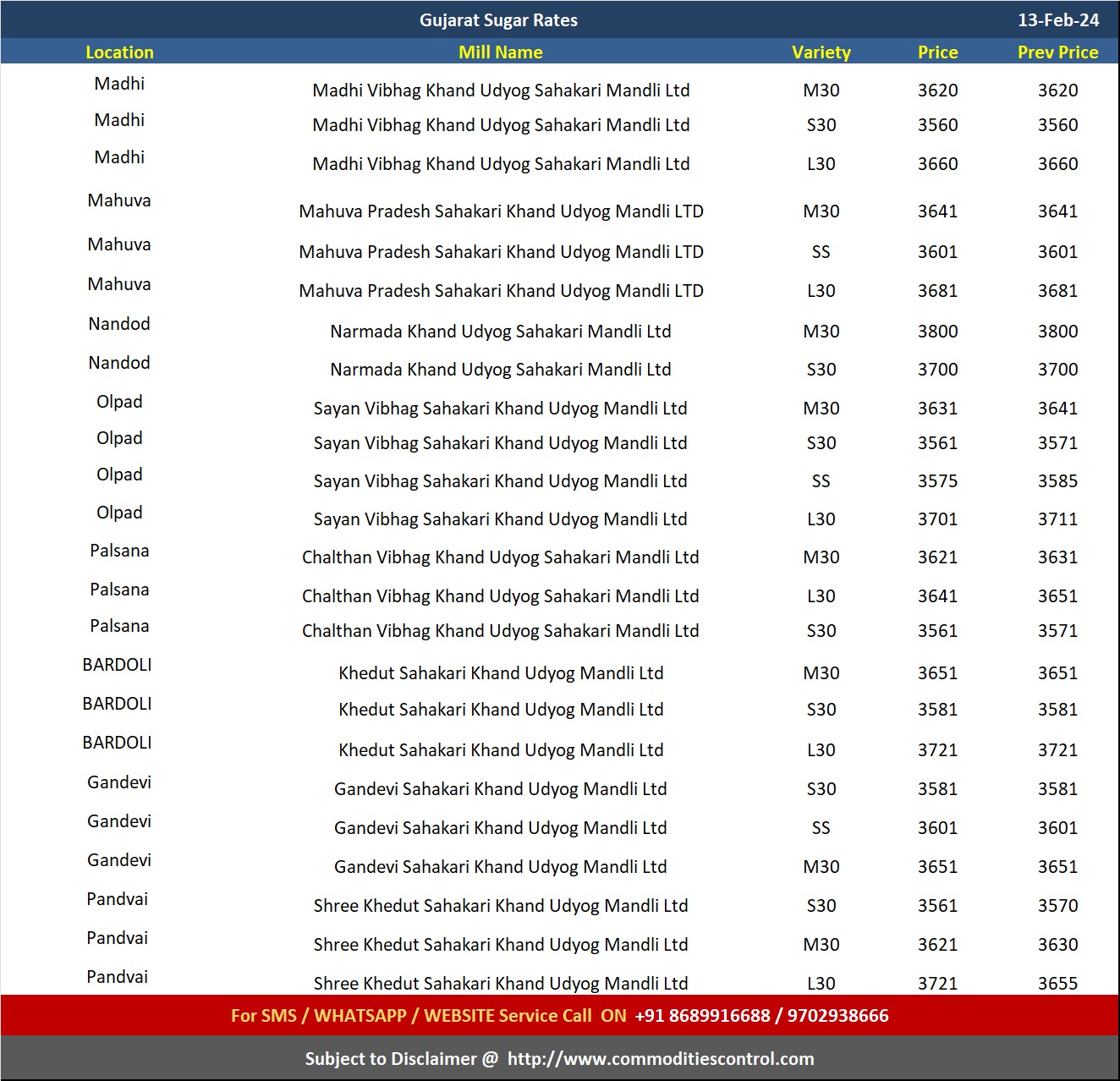
Task: Click the 'Prev Price' column header
Action: [1058, 52]
